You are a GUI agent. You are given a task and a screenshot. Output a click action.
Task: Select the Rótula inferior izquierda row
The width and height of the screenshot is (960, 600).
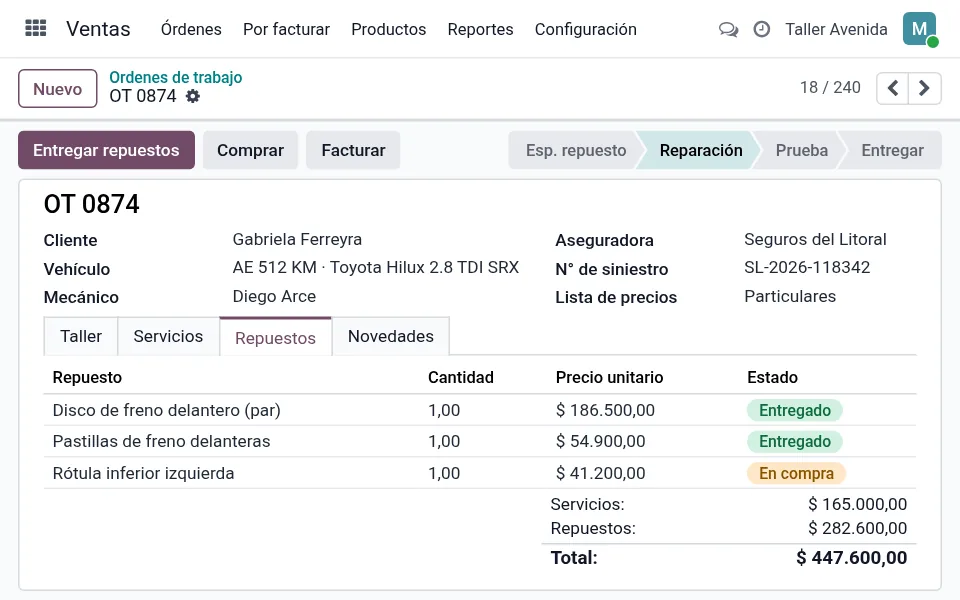click(480, 473)
